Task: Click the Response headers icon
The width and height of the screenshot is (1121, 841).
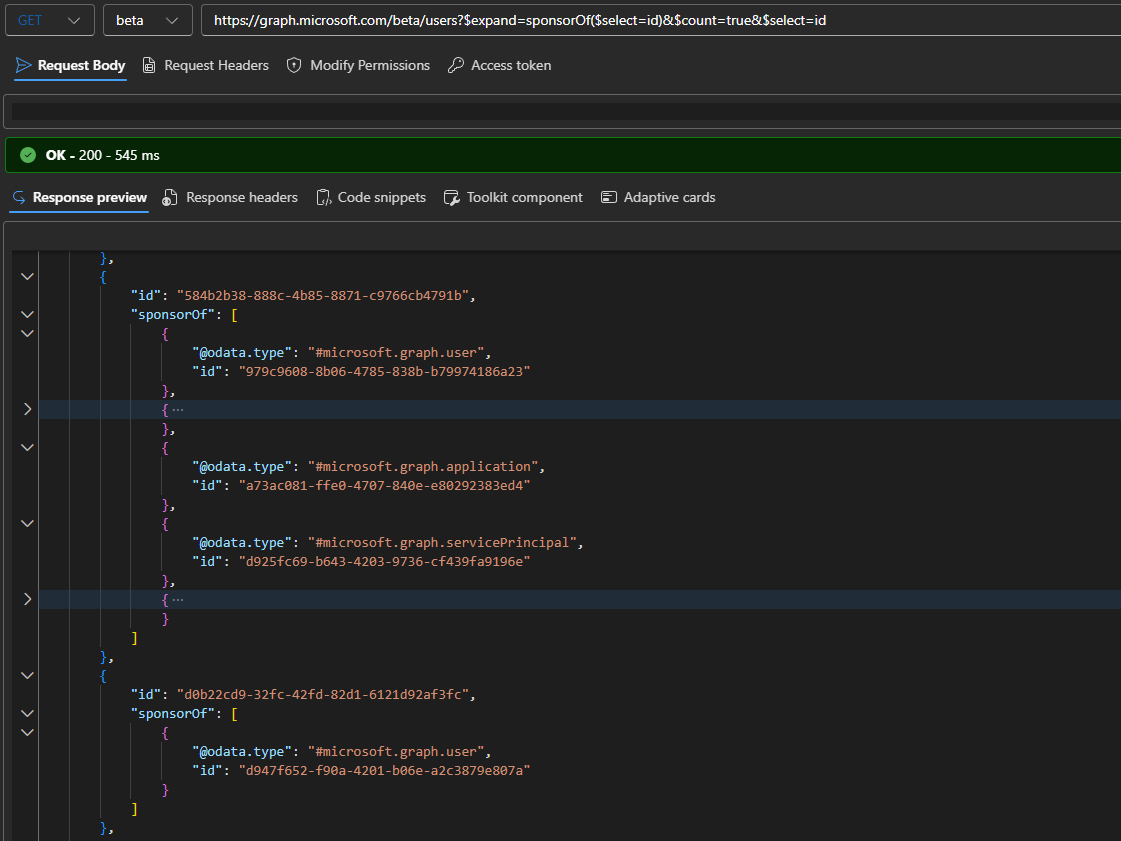Action: (x=169, y=197)
